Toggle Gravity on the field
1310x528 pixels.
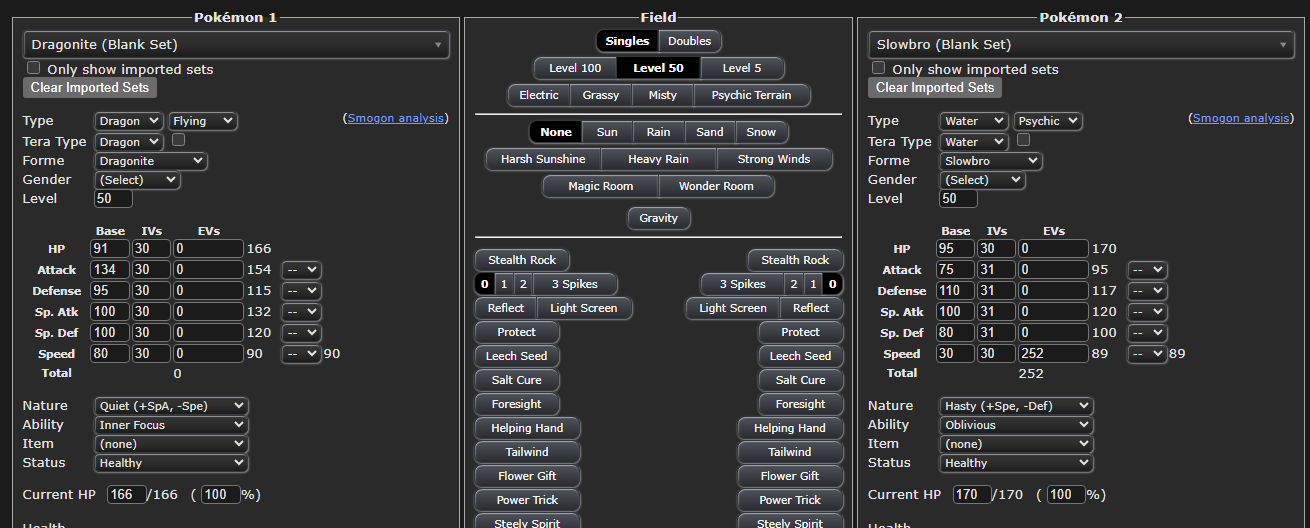point(659,218)
